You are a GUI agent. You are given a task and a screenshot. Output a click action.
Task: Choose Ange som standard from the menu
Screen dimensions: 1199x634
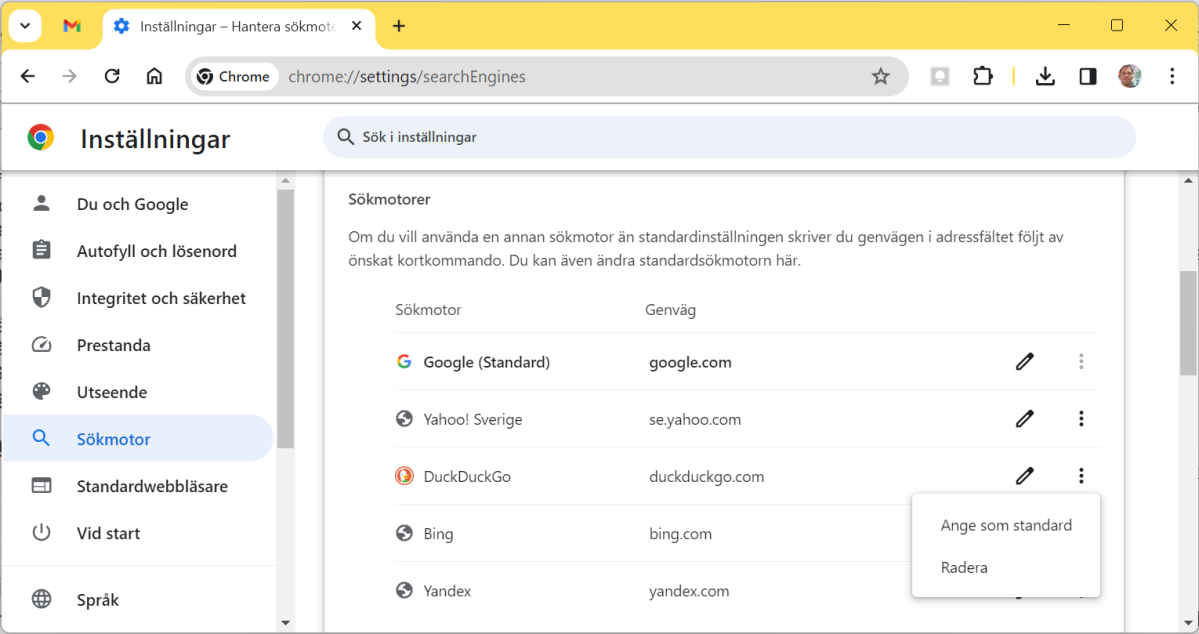pyautogui.click(x=1004, y=524)
